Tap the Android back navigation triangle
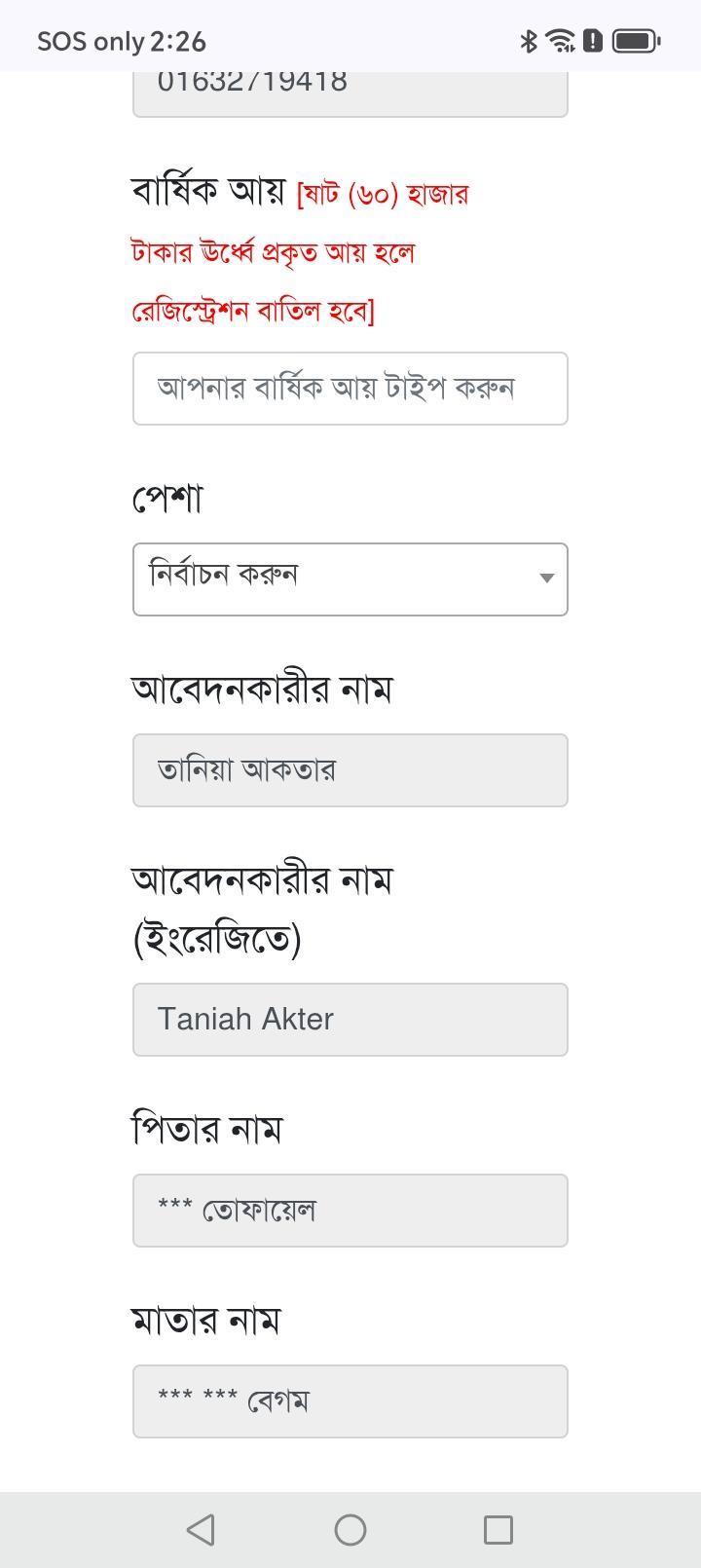This screenshot has height=1568, width=701. pyautogui.click(x=201, y=1529)
